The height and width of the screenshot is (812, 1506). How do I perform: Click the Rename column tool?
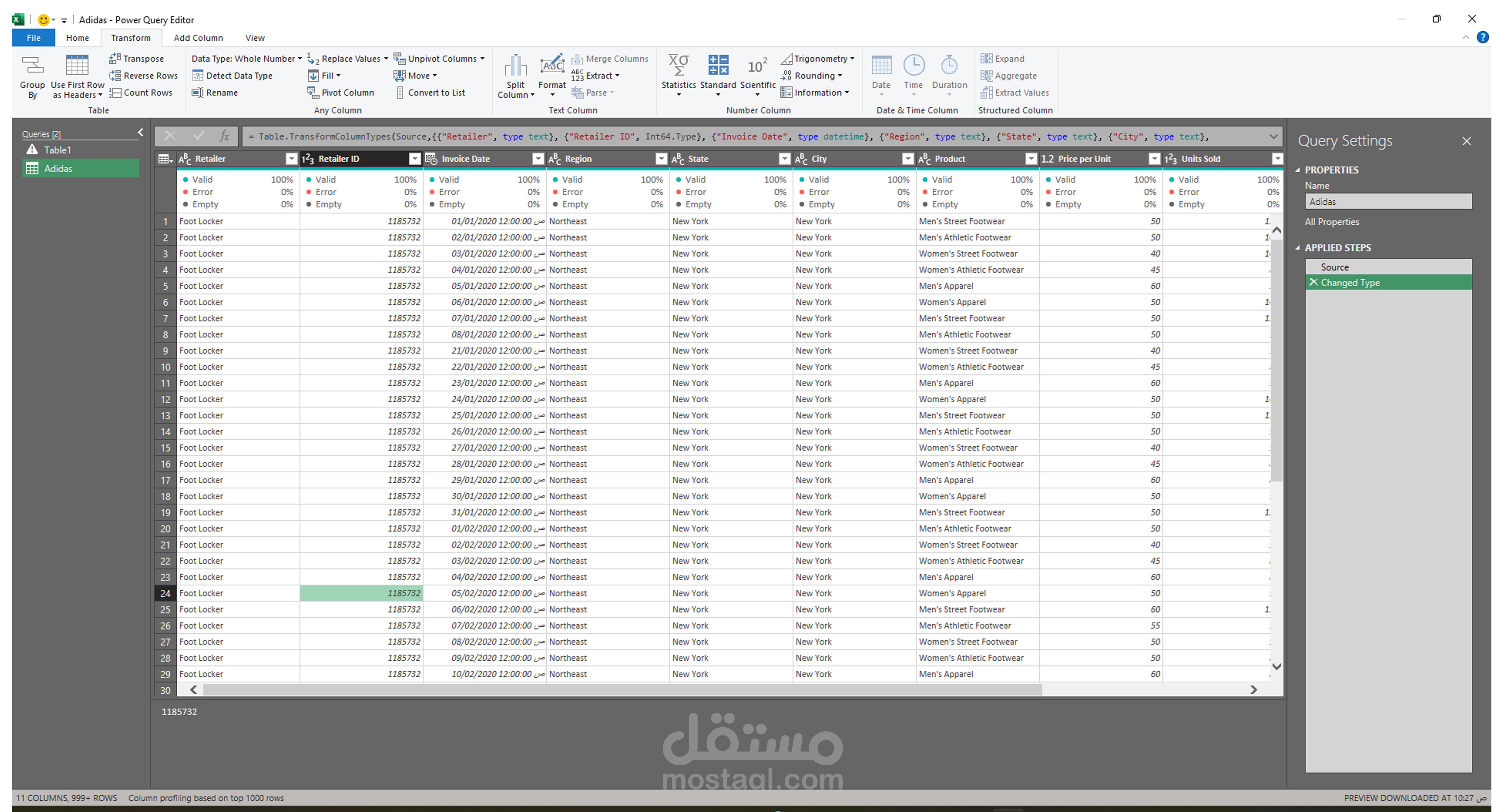215,92
